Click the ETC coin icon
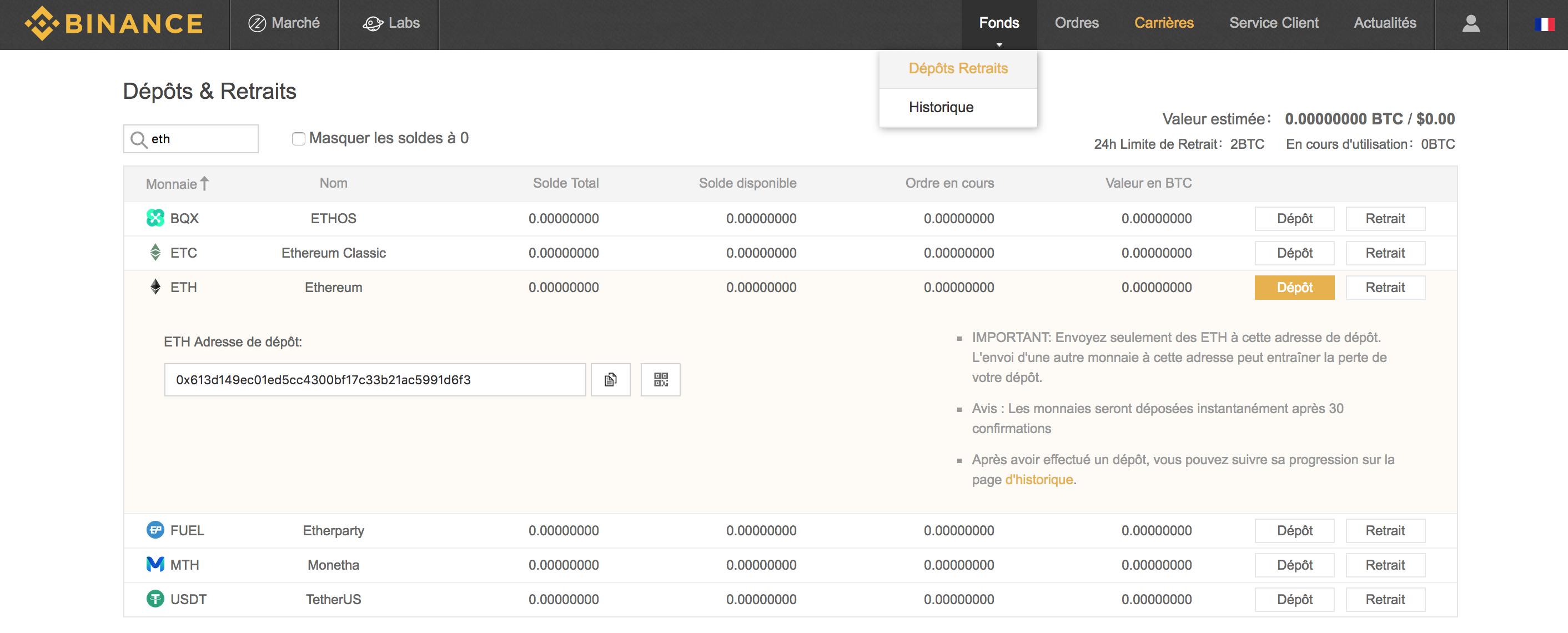This screenshot has width=1568, height=633. (x=155, y=253)
